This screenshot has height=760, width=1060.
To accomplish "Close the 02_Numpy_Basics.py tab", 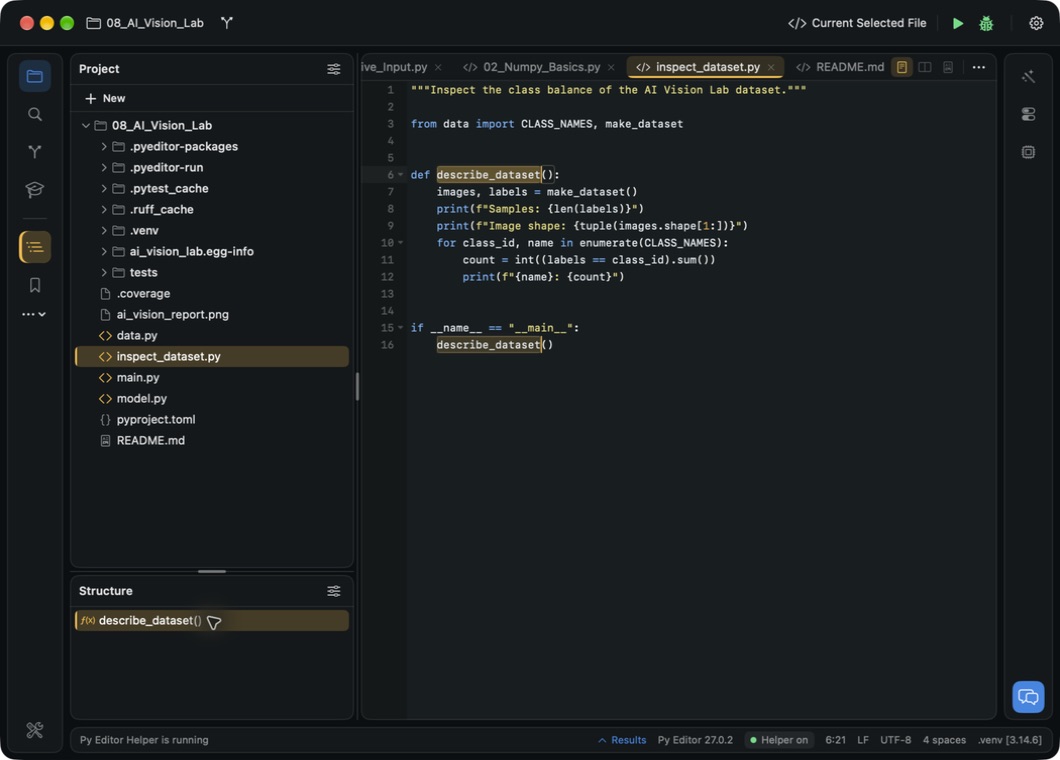I will (611, 68).
